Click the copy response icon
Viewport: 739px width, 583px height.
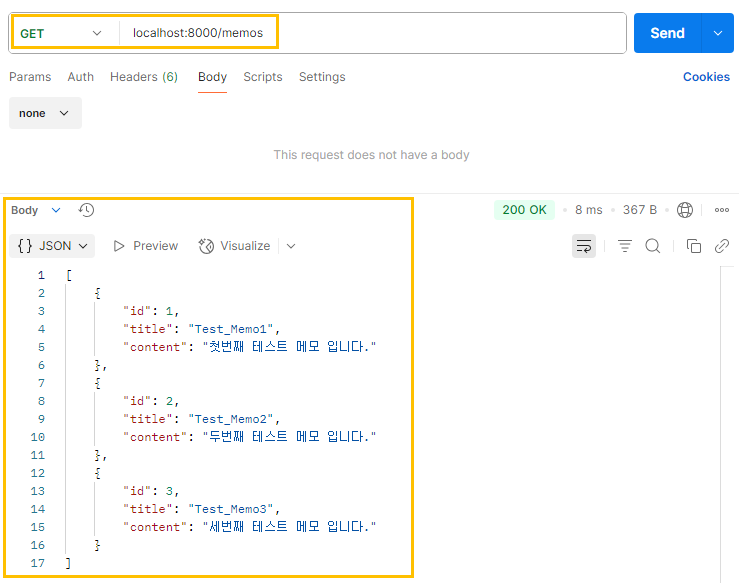[x=694, y=246]
